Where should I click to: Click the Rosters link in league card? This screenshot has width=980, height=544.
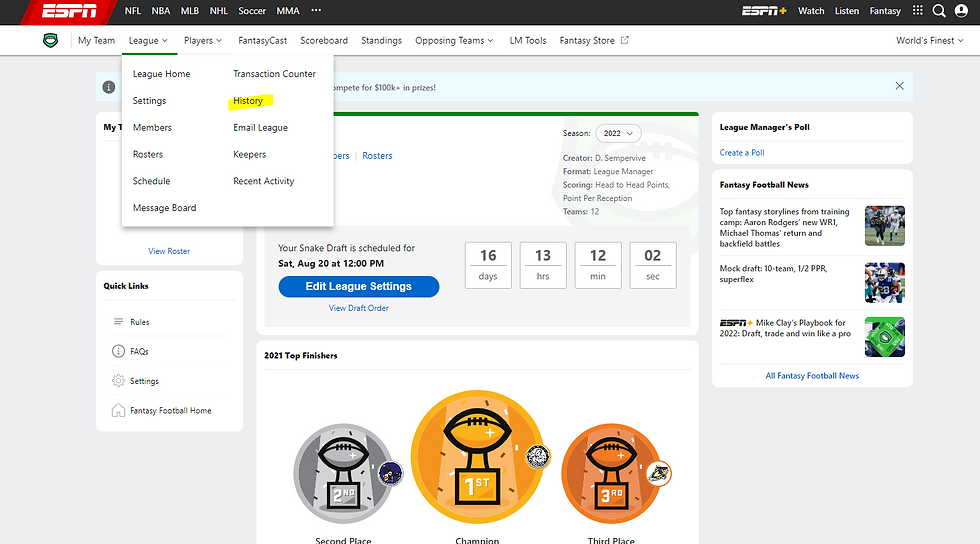(x=378, y=156)
